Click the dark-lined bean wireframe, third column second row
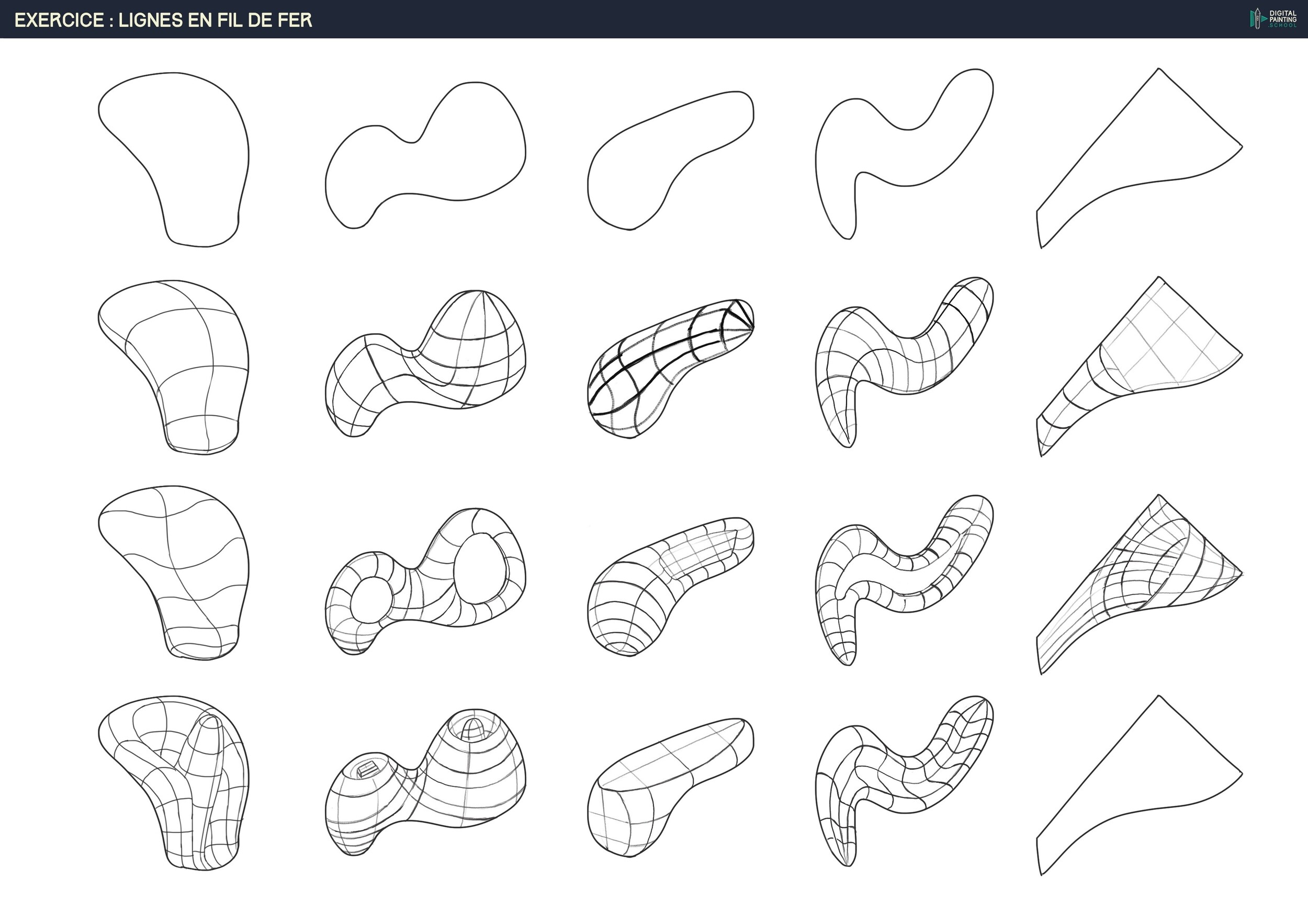The image size is (1308, 924). [671, 368]
